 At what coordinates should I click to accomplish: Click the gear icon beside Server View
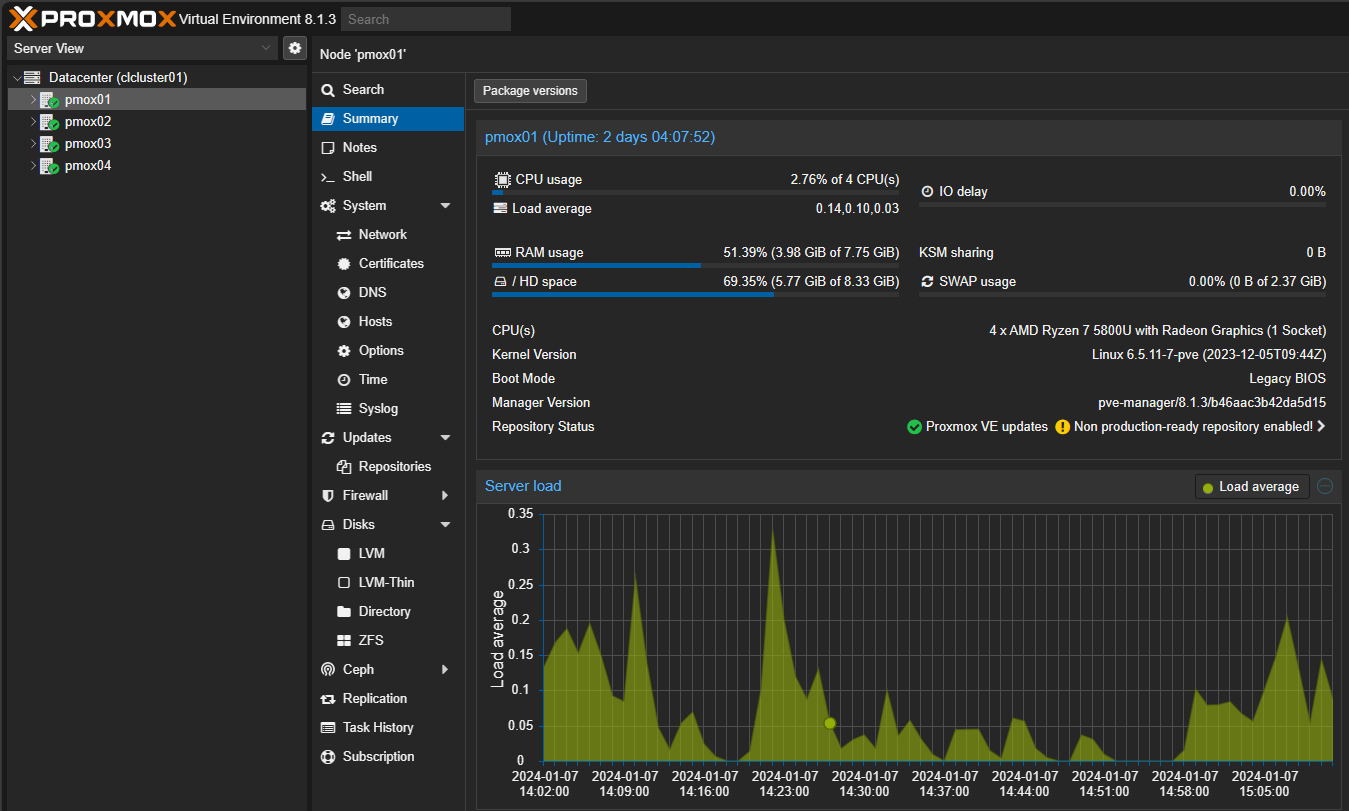[294, 48]
